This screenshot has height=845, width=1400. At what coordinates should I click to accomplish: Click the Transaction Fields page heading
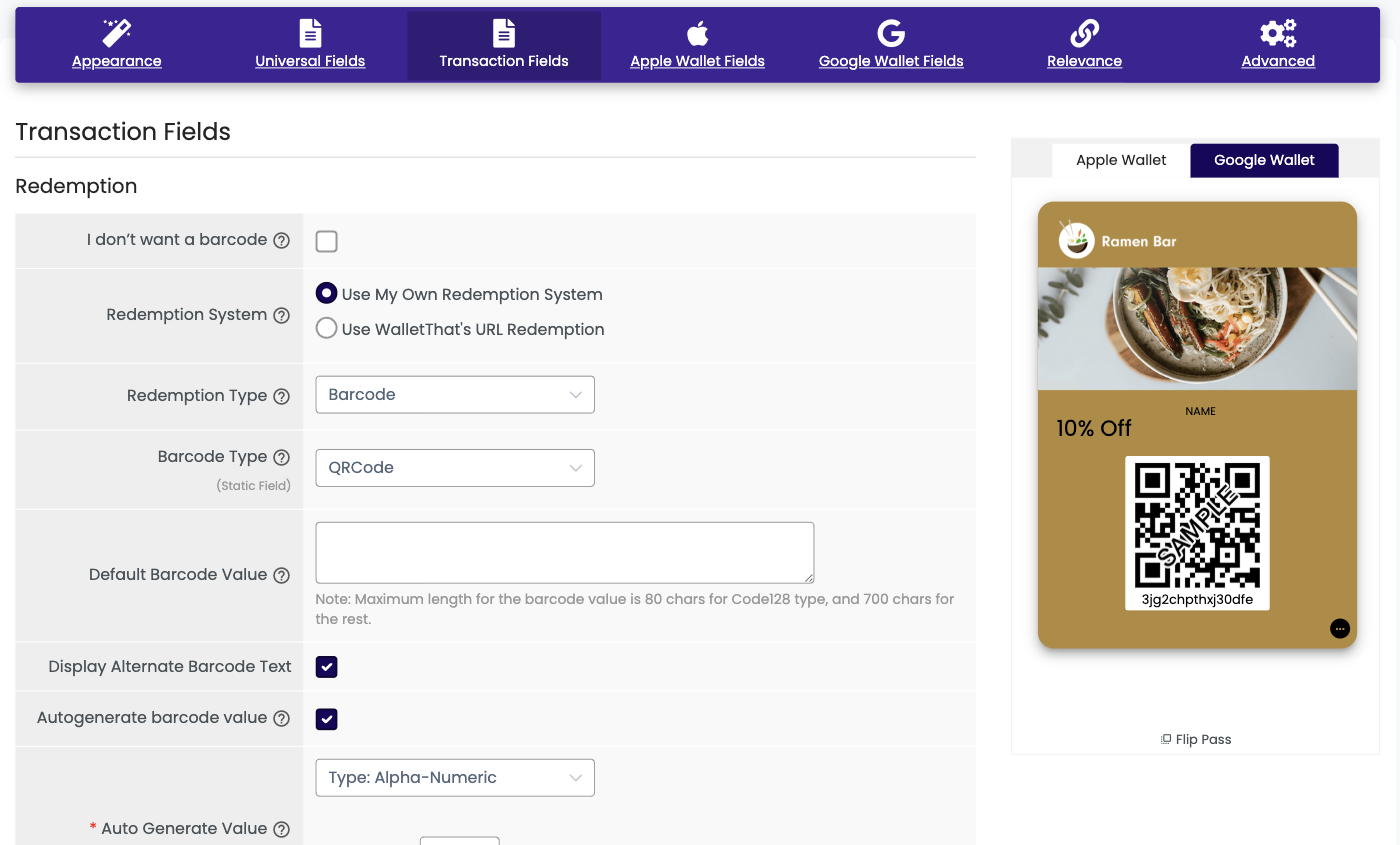point(123,132)
